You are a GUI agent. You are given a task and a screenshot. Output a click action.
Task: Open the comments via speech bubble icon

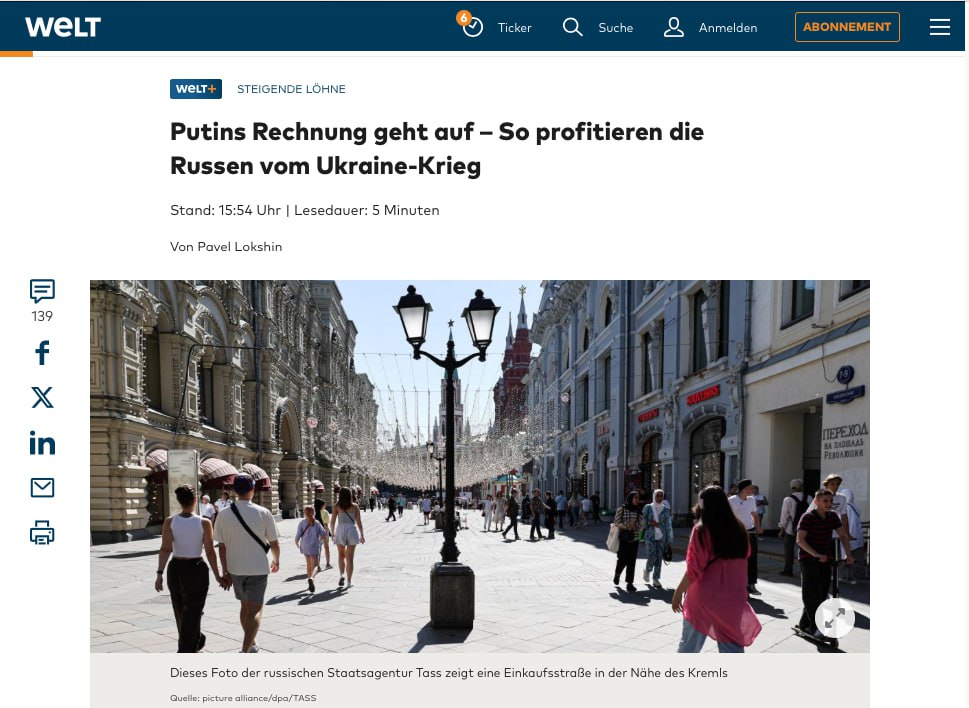tap(42, 291)
